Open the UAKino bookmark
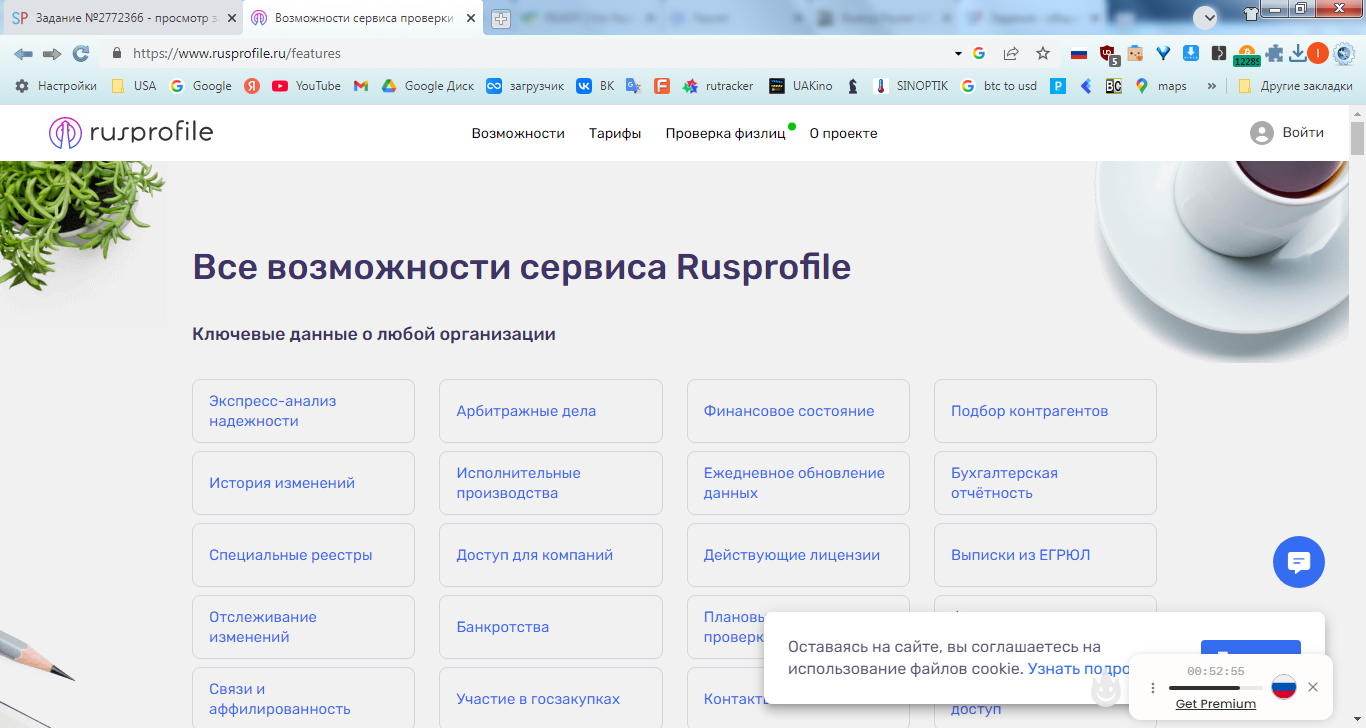 [x=801, y=86]
